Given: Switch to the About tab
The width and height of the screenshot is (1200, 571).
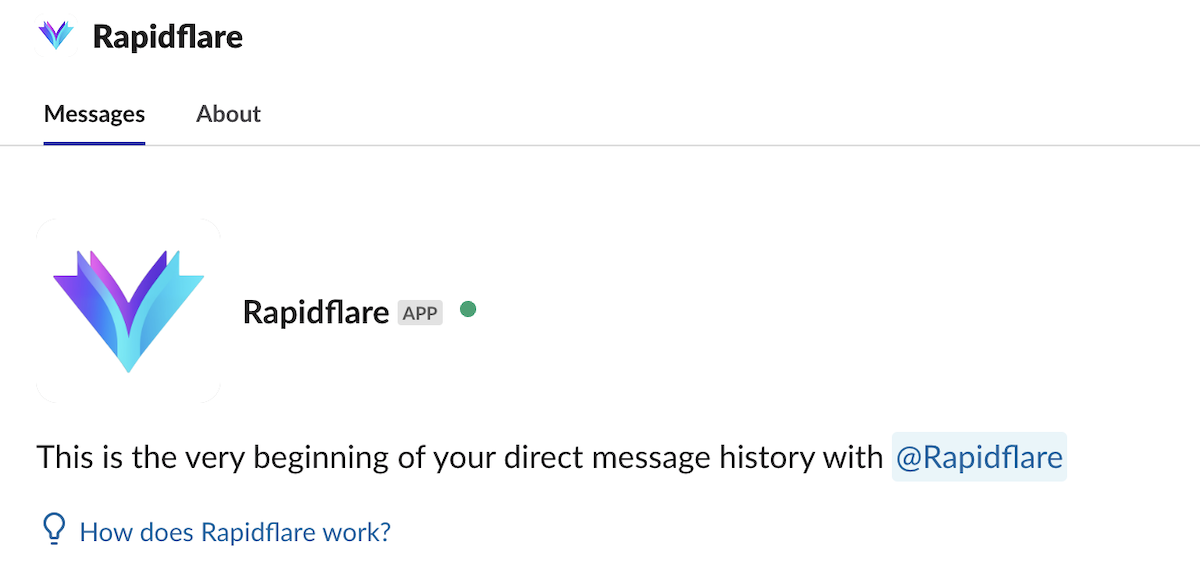Looking at the screenshot, I should click(x=228, y=114).
